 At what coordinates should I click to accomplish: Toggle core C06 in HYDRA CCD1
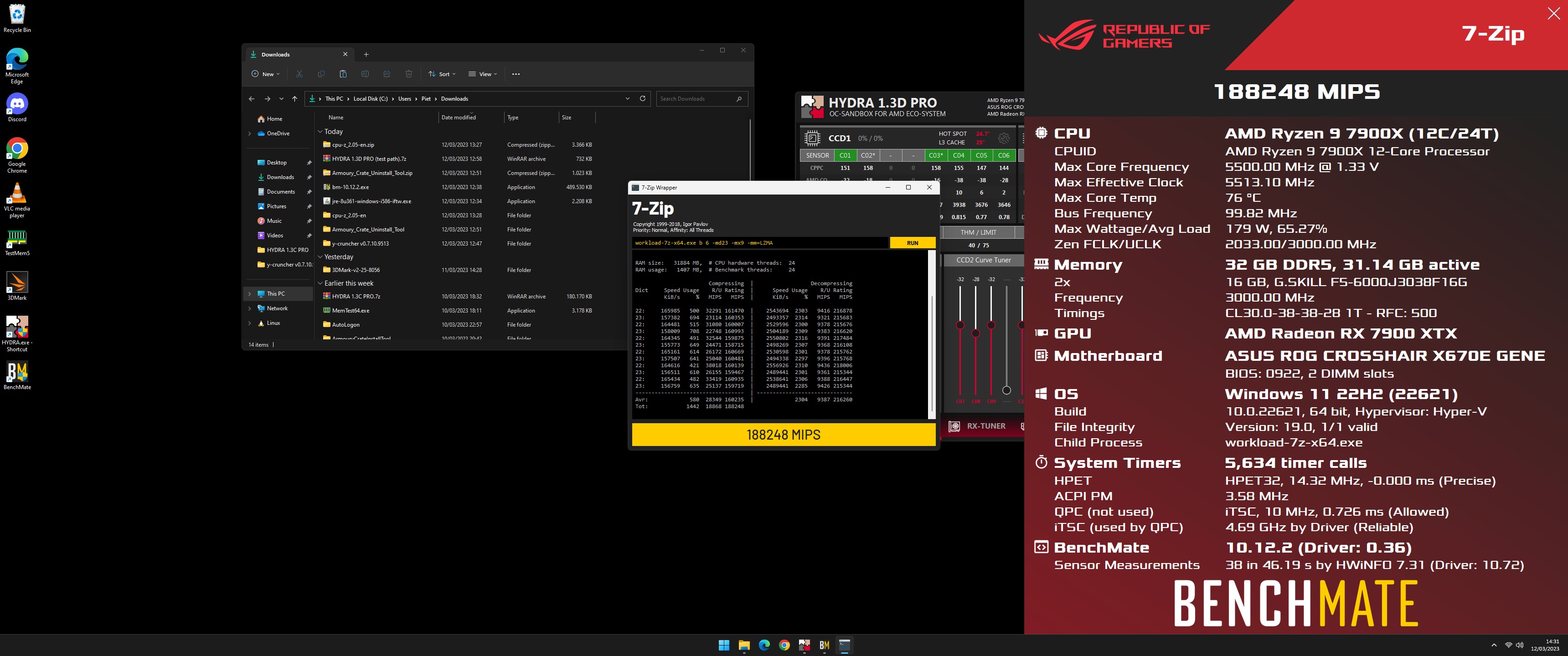click(1004, 155)
